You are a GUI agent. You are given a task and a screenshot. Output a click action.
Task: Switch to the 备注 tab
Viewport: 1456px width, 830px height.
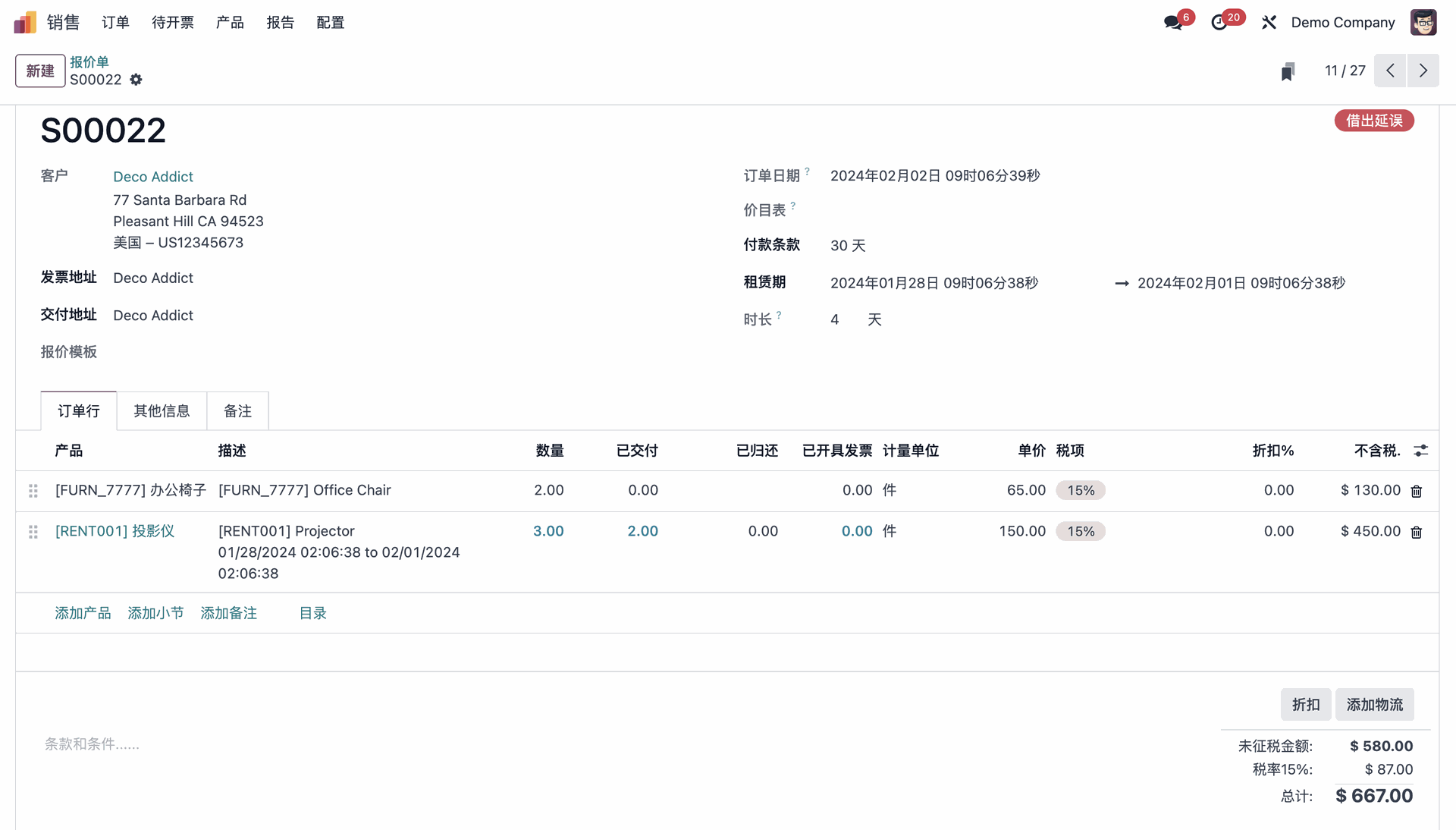(x=237, y=411)
